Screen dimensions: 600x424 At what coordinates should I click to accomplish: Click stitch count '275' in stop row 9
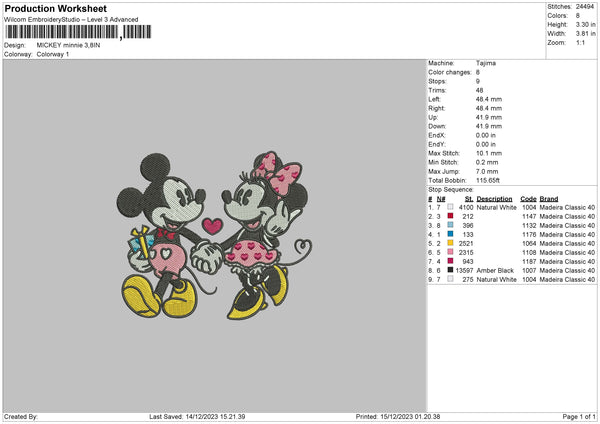468,279
